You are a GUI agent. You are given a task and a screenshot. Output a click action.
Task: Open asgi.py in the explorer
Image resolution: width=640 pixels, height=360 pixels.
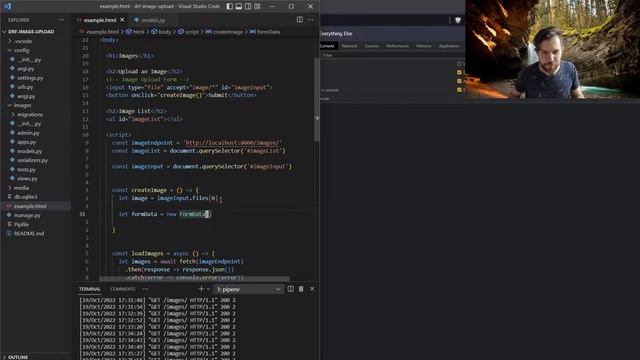click(x=26, y=69)
